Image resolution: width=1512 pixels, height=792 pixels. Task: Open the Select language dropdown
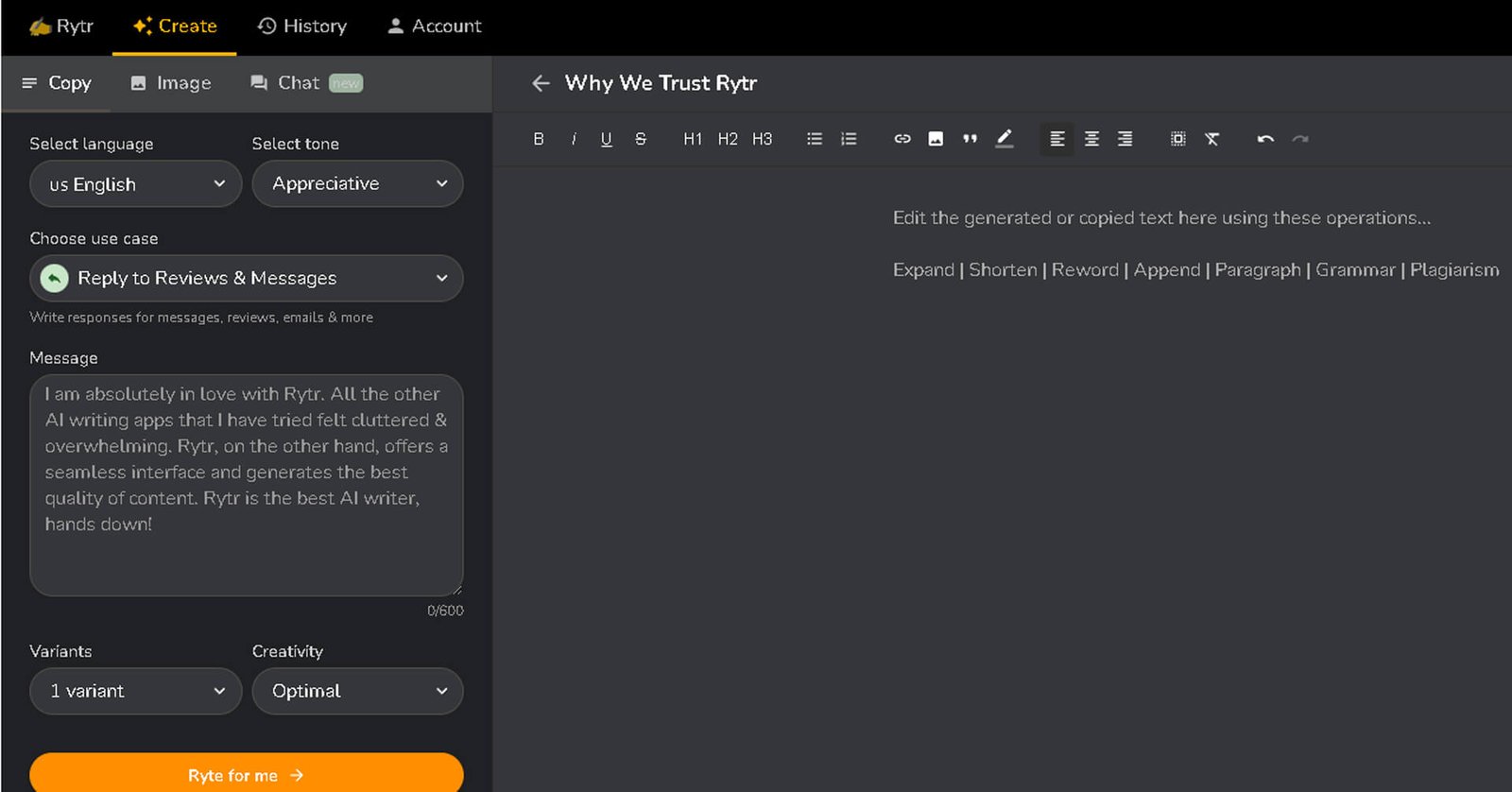(x=136, y=183)
